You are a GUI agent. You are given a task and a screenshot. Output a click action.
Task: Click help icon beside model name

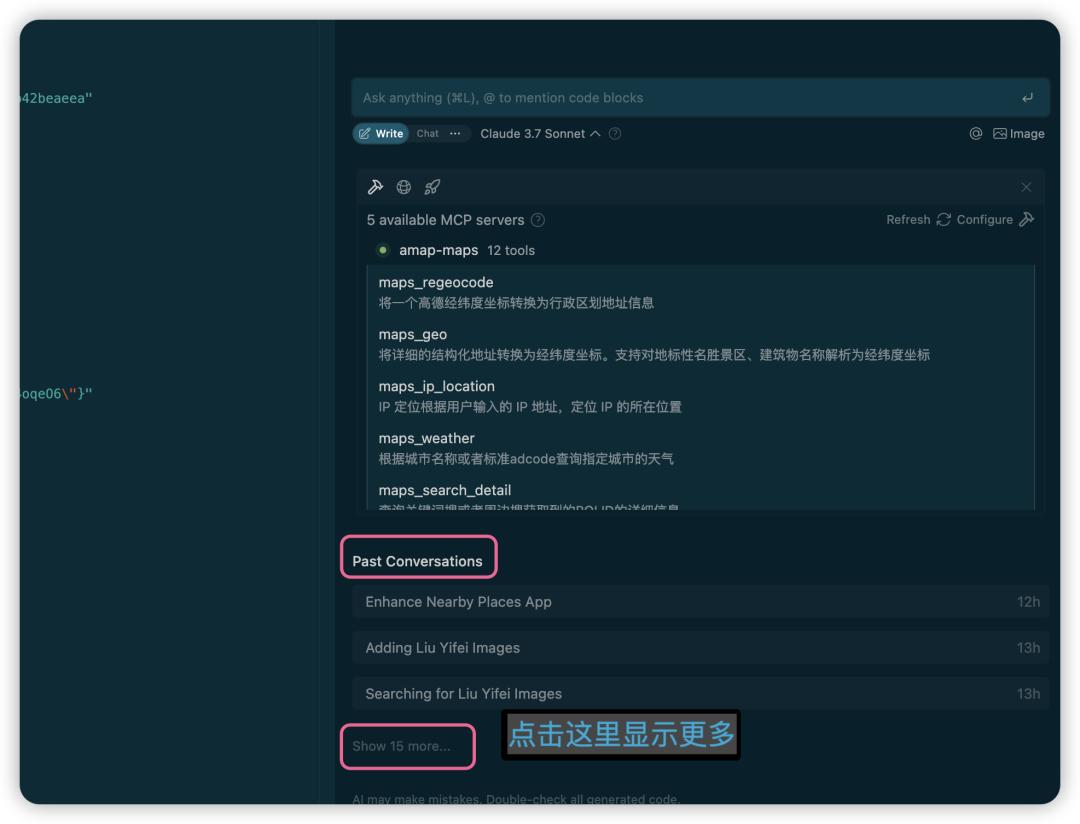[615, 134]
